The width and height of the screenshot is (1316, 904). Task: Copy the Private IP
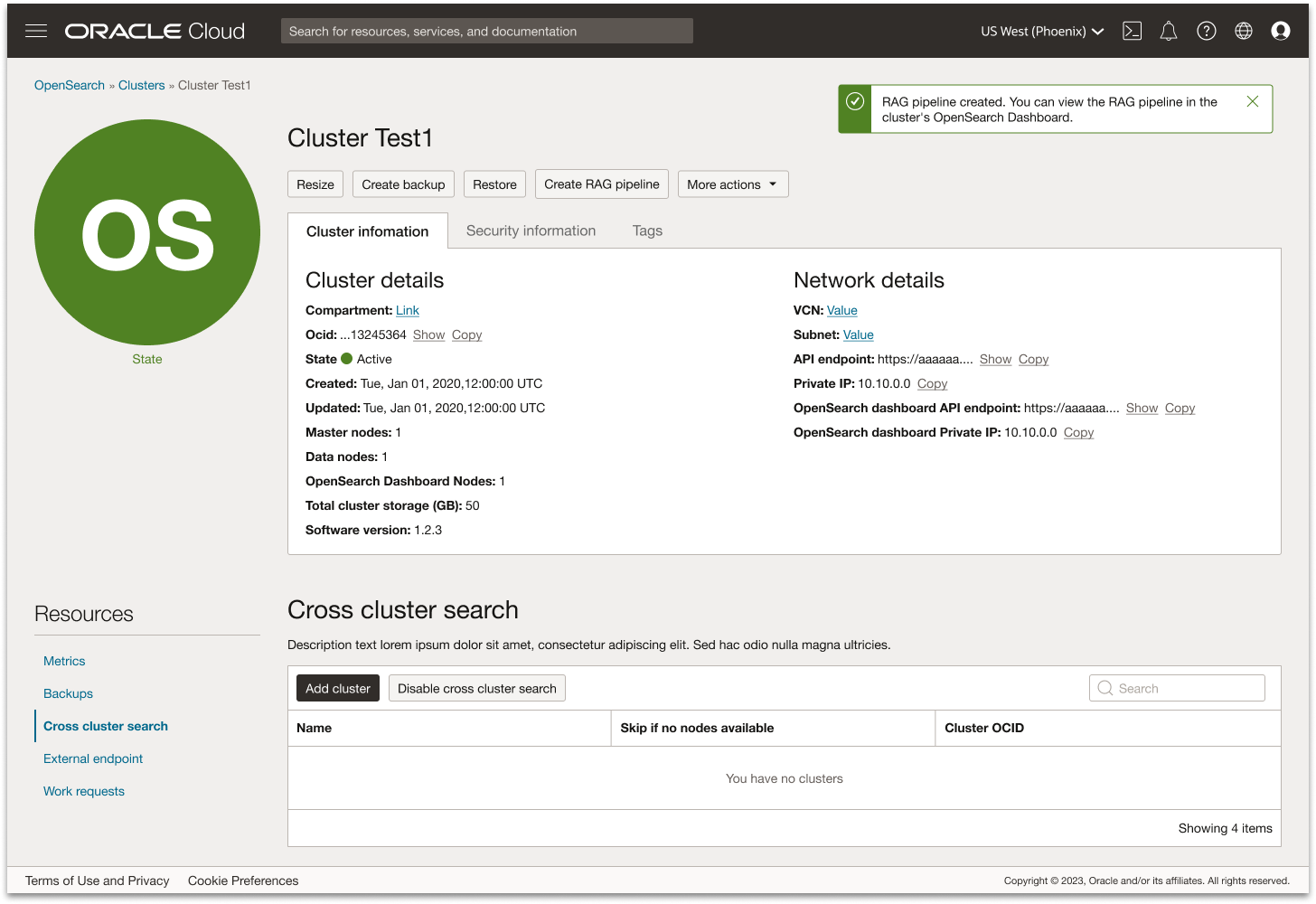click(932, 383)
